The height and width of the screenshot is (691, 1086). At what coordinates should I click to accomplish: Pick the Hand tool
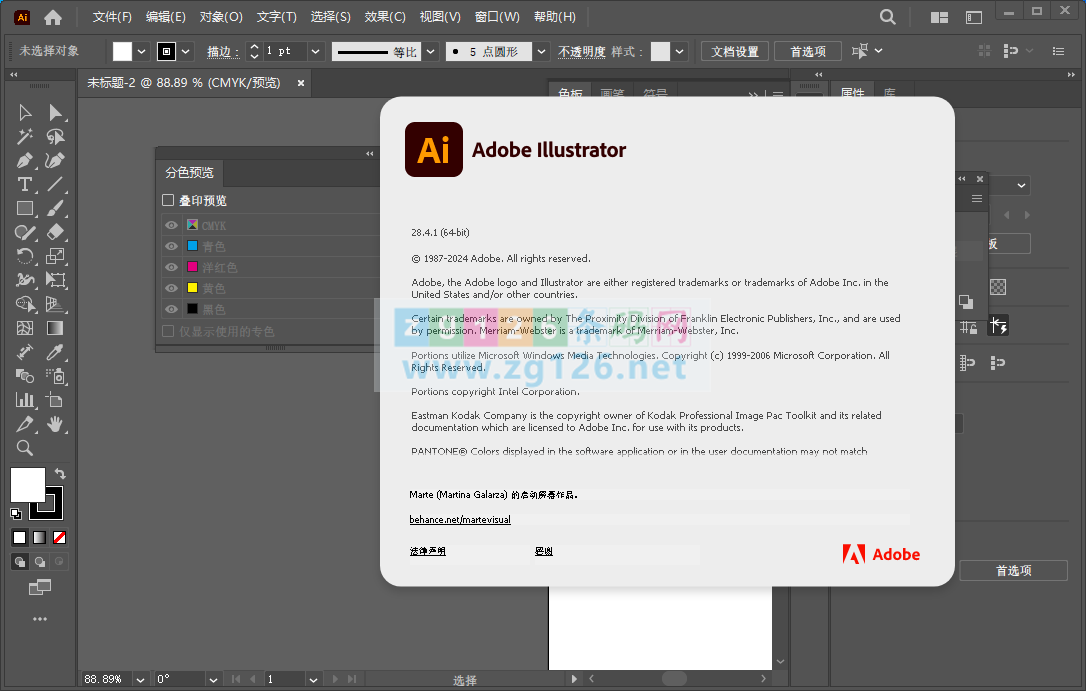click(x=55, y=424)
